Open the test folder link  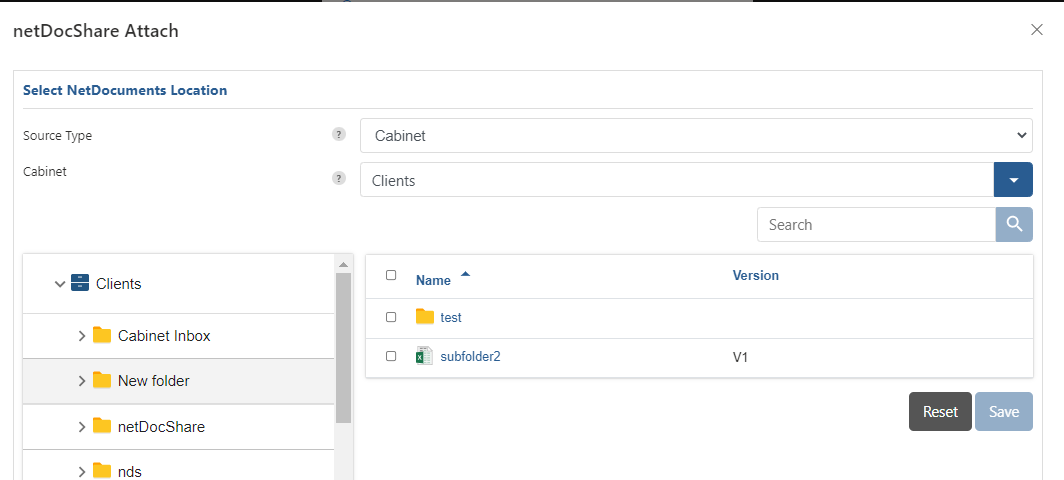click(451, 317)
